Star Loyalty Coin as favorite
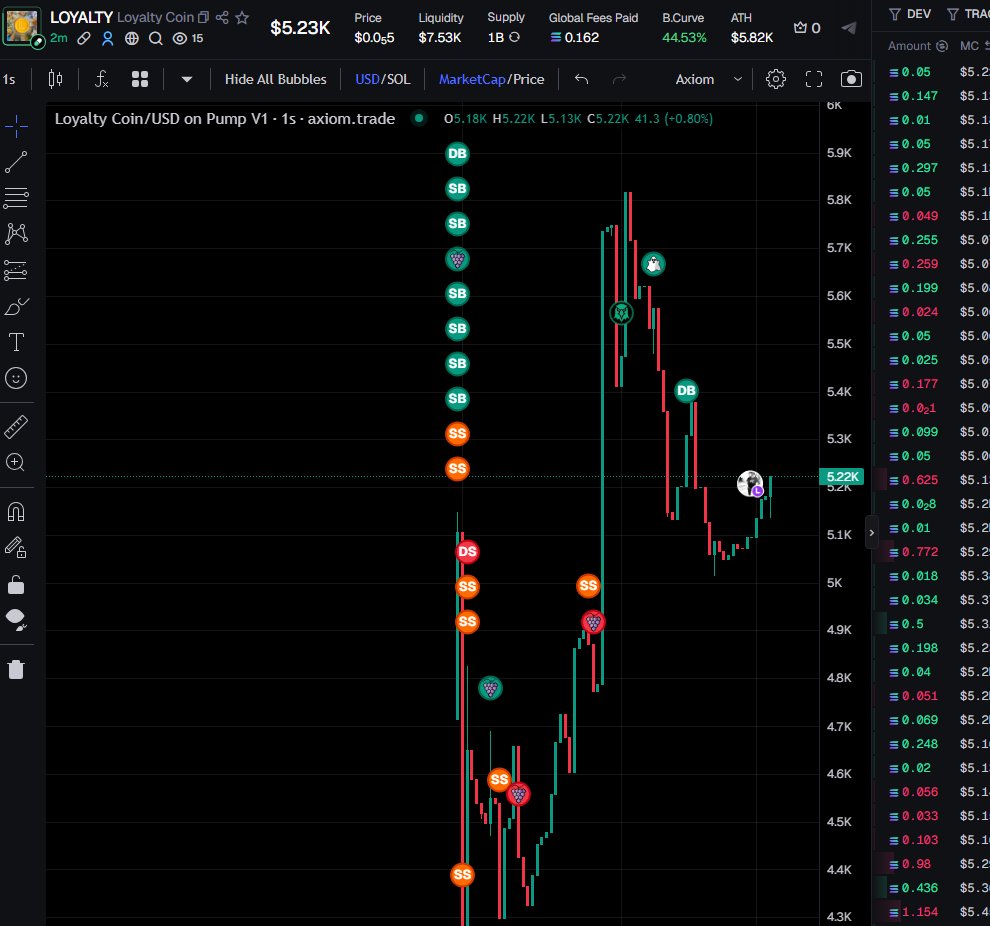 (242, 17)
